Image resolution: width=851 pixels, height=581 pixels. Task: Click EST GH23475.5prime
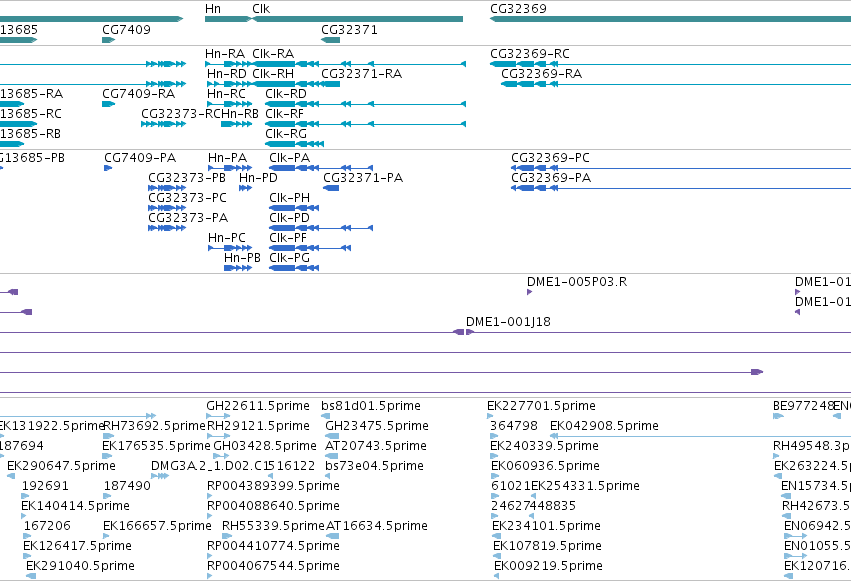[377, 426]
